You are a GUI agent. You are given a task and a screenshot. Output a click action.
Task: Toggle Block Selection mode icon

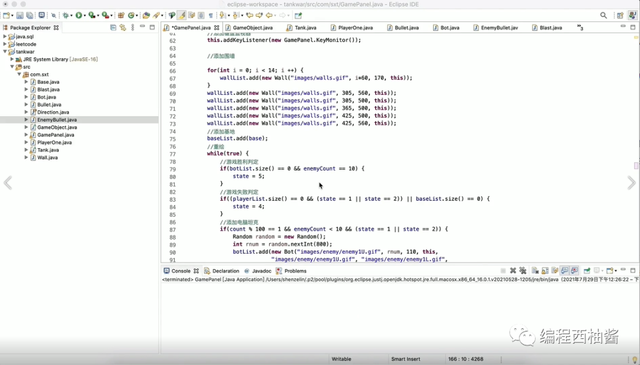tap(201, 16)
